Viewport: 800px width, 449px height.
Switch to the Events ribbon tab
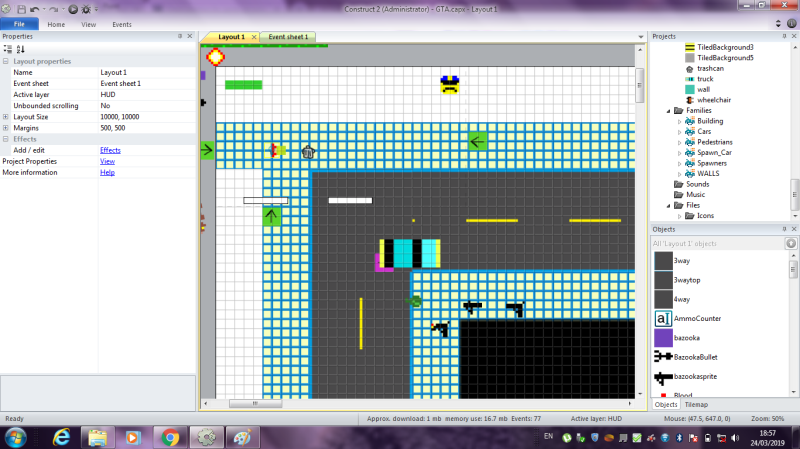122,24
